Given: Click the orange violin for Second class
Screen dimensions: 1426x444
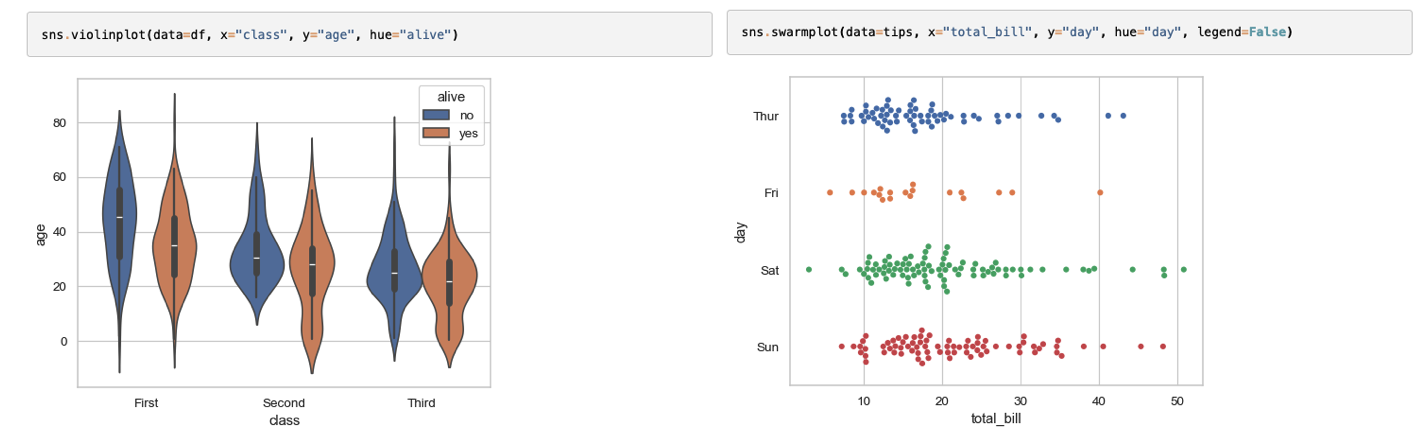Looking at the screenshot, I should point(313,270).
